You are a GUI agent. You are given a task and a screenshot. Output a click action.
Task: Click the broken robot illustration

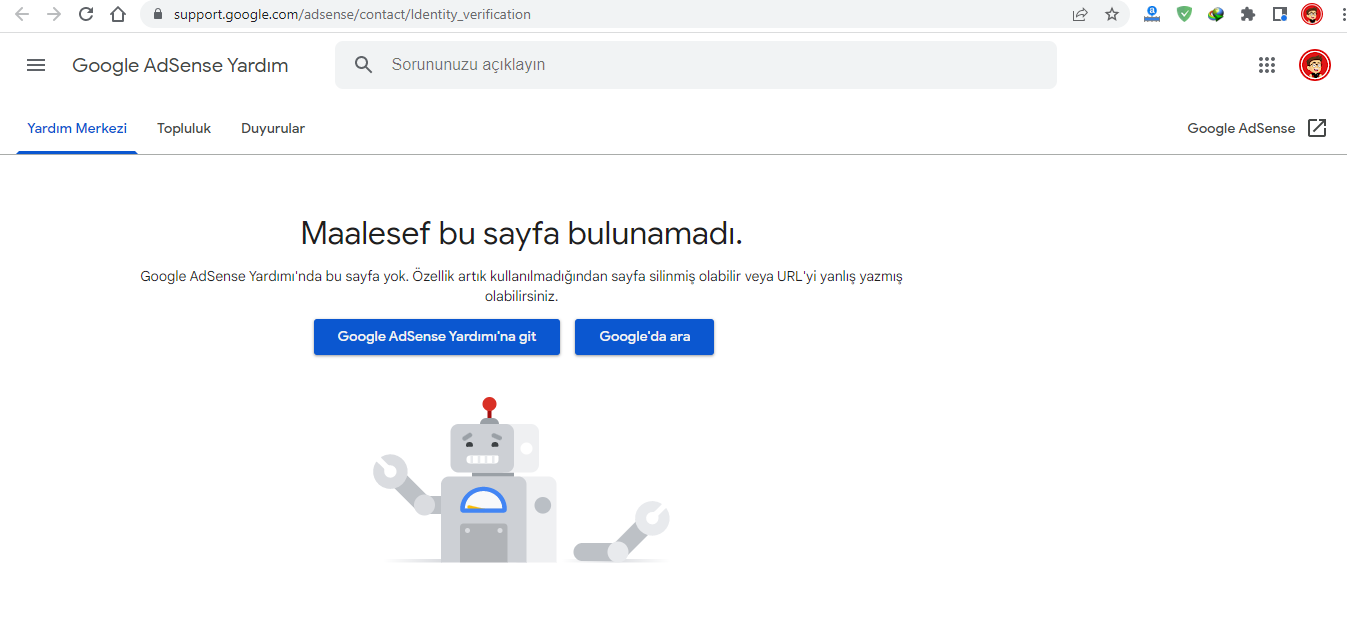tap(522, 480)
